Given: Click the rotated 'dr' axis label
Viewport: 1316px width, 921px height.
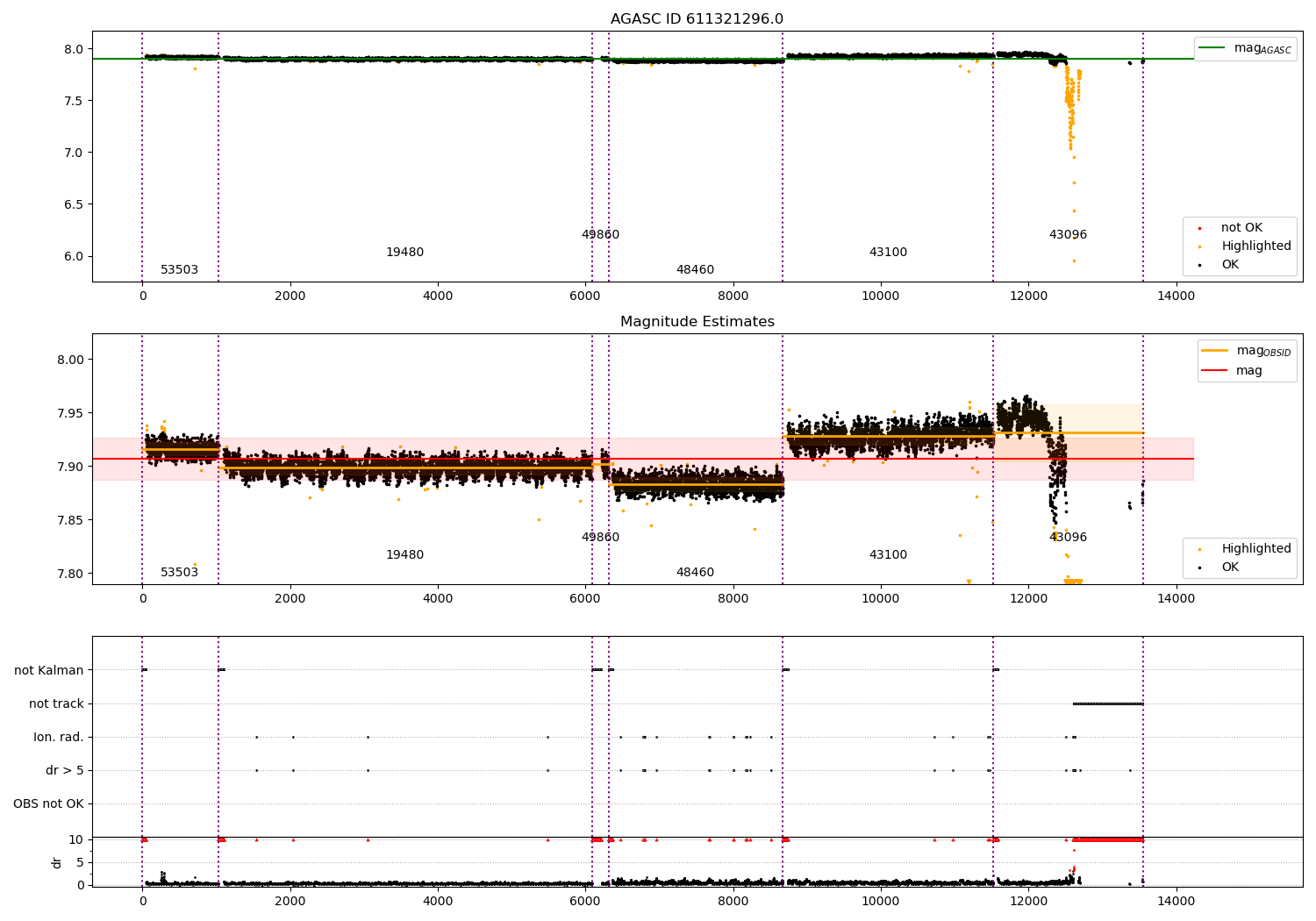Looking at the screenshot, I should click(x=57, y=862).
